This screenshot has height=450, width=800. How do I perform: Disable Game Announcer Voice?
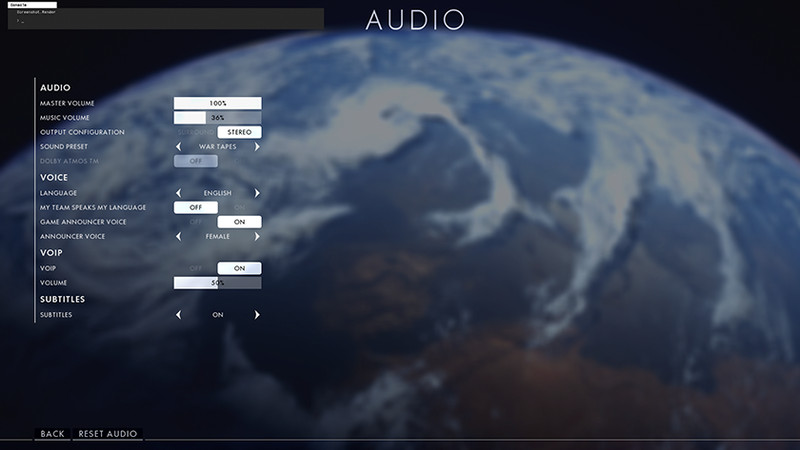[196, 222]
